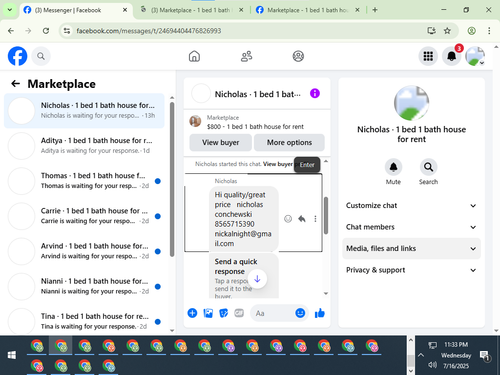The width and height of the screenshot is (500, 375).
Task: Jump to latest message with down arrow
Action: (257, 279)
